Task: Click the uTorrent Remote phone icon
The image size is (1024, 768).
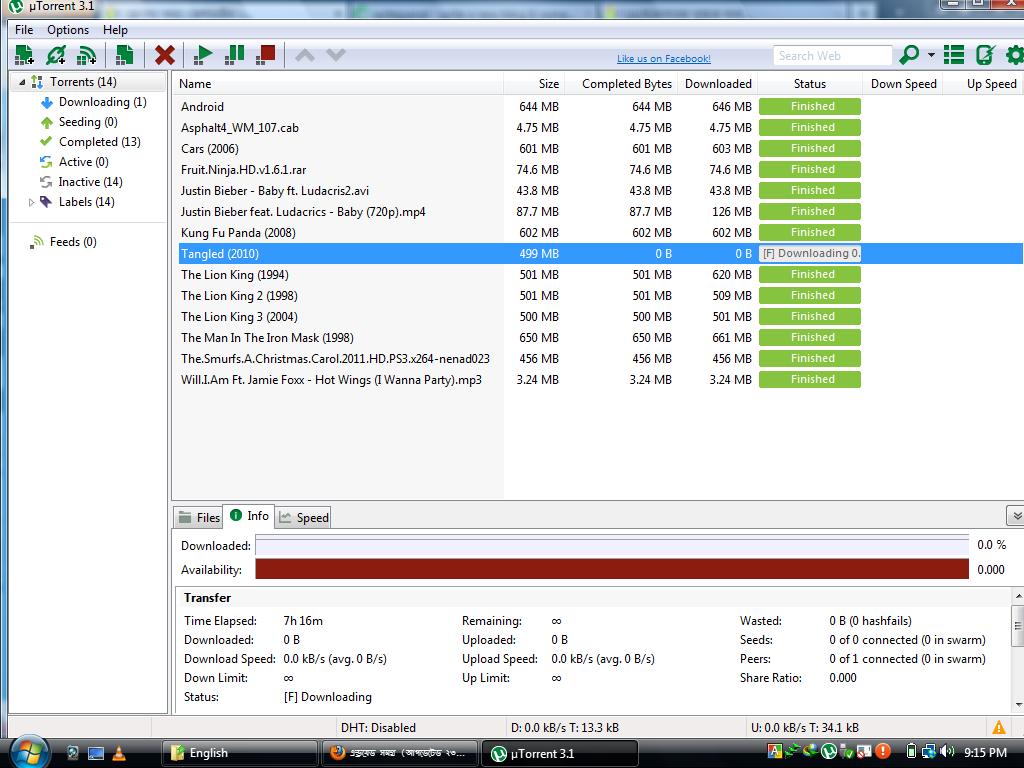Action: click(985, 55)
